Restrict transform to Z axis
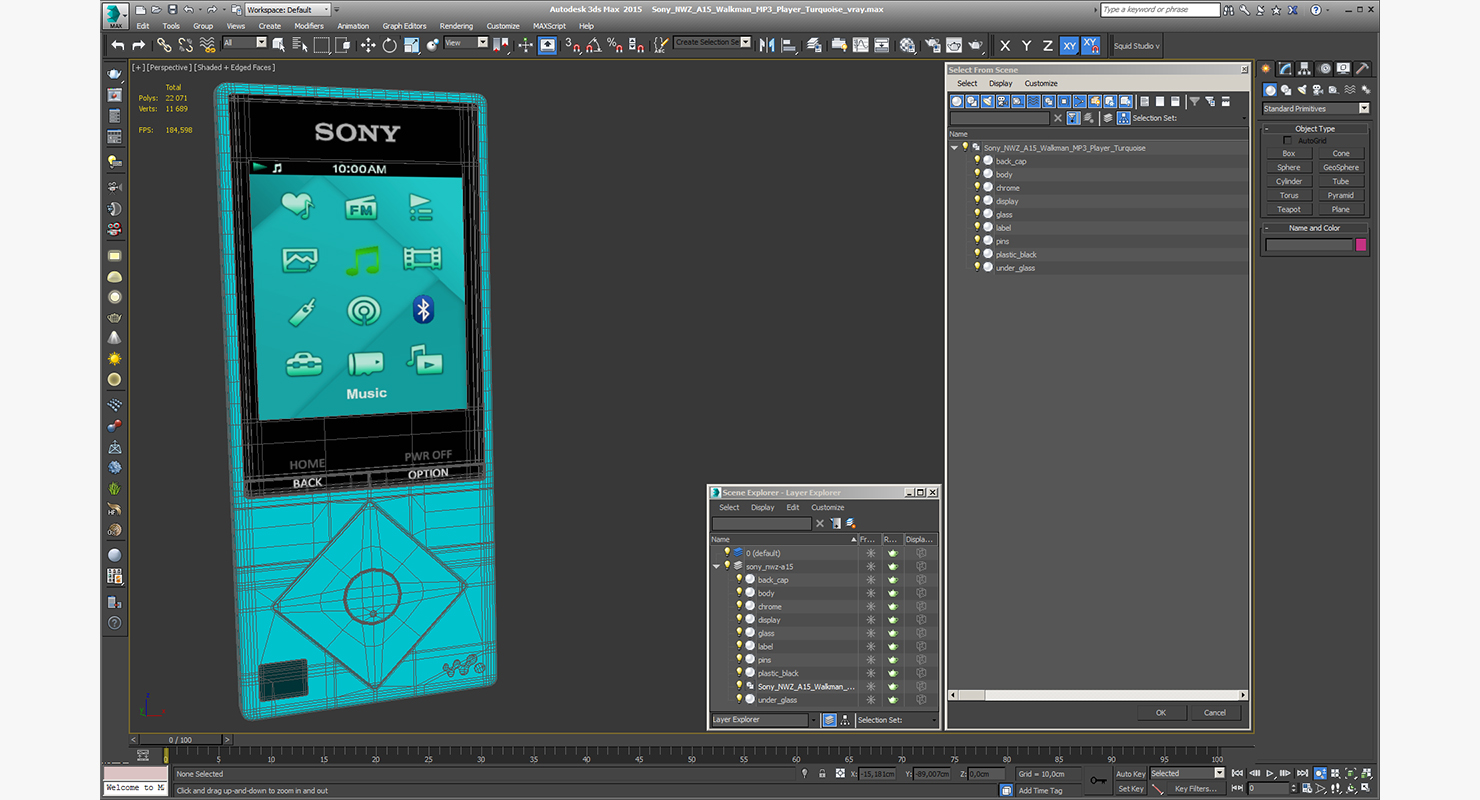 [1047, 46]
